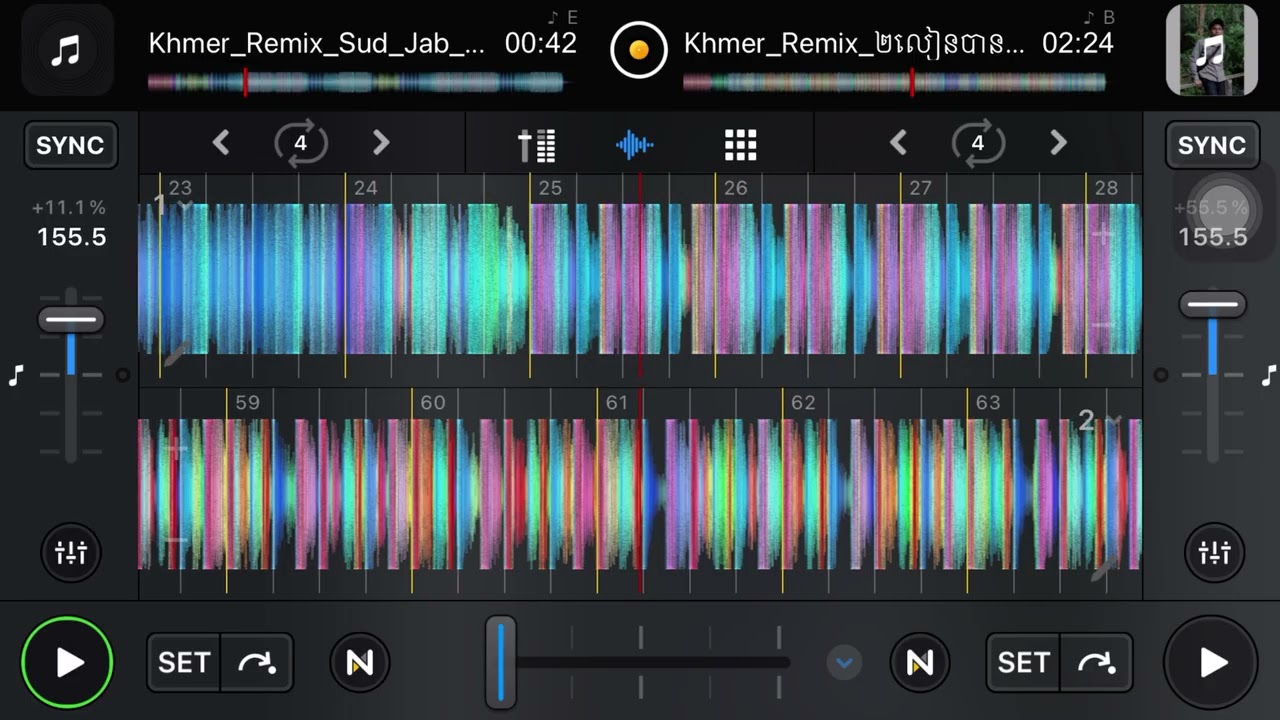Viewport: 1280px width, 720px height.
Task: Zoom out the top waveform minus
Action: (1102, 325)
